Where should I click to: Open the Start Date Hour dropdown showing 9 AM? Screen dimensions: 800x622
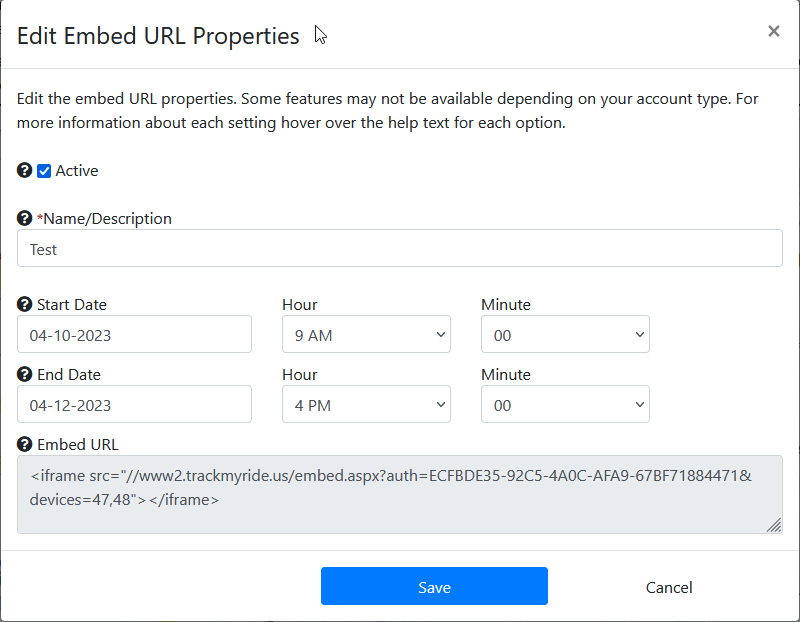pos(366,334)
